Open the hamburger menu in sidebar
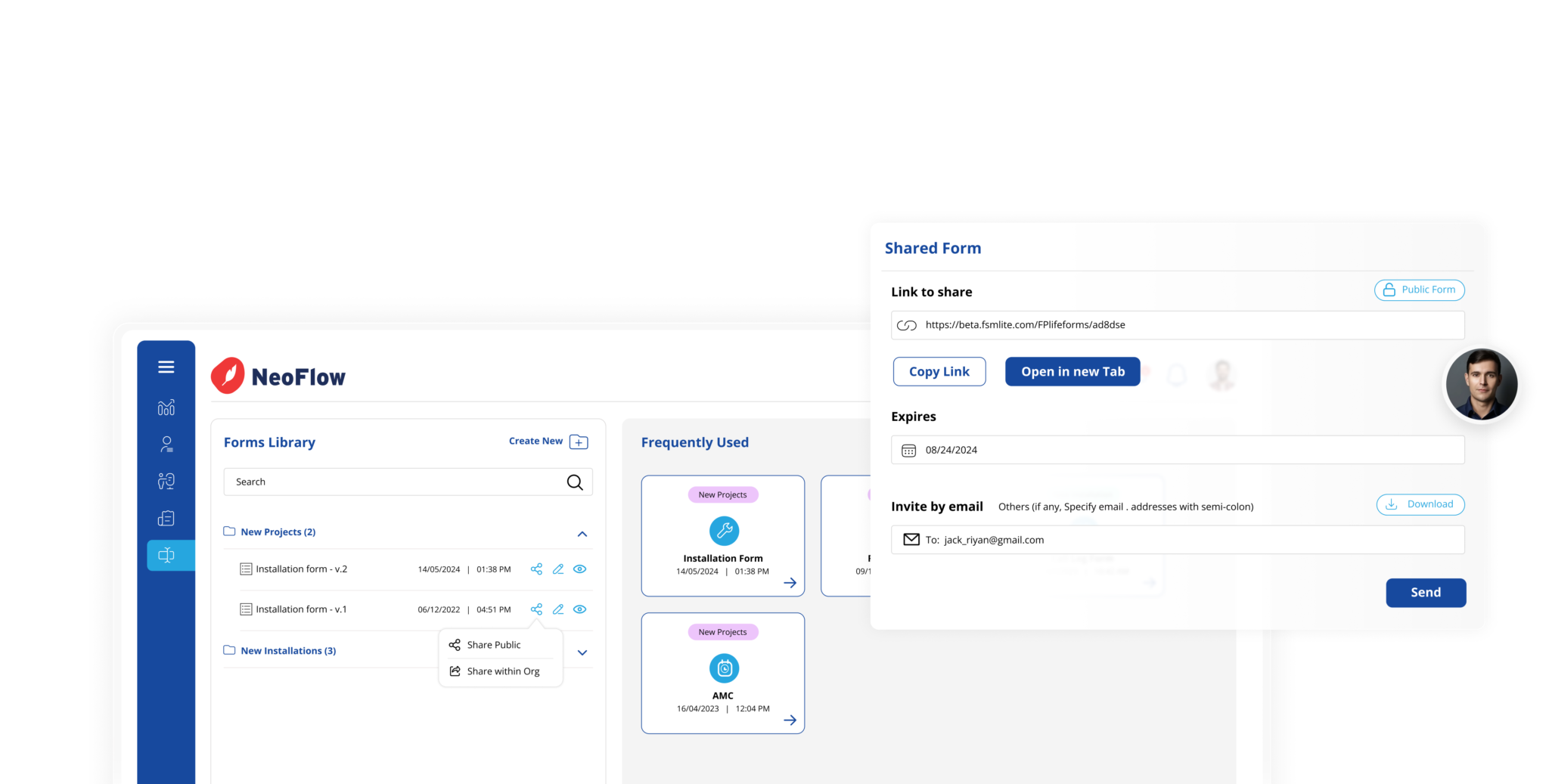 166,367
